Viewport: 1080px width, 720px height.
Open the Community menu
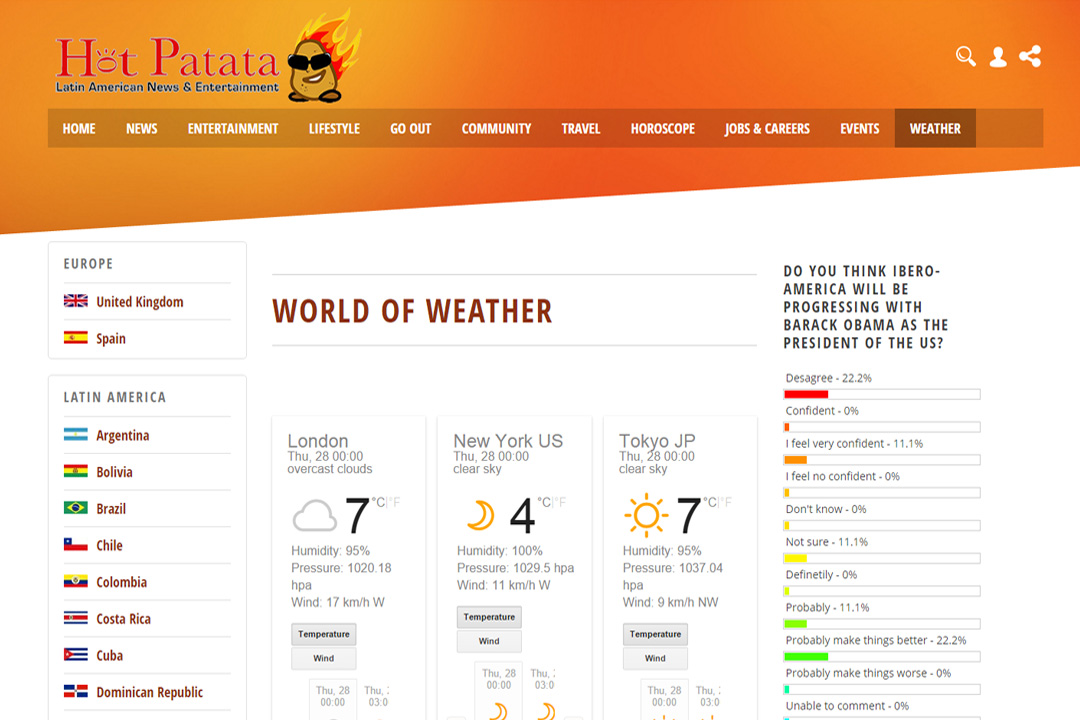pyautogui.click(x=497, y=129)
